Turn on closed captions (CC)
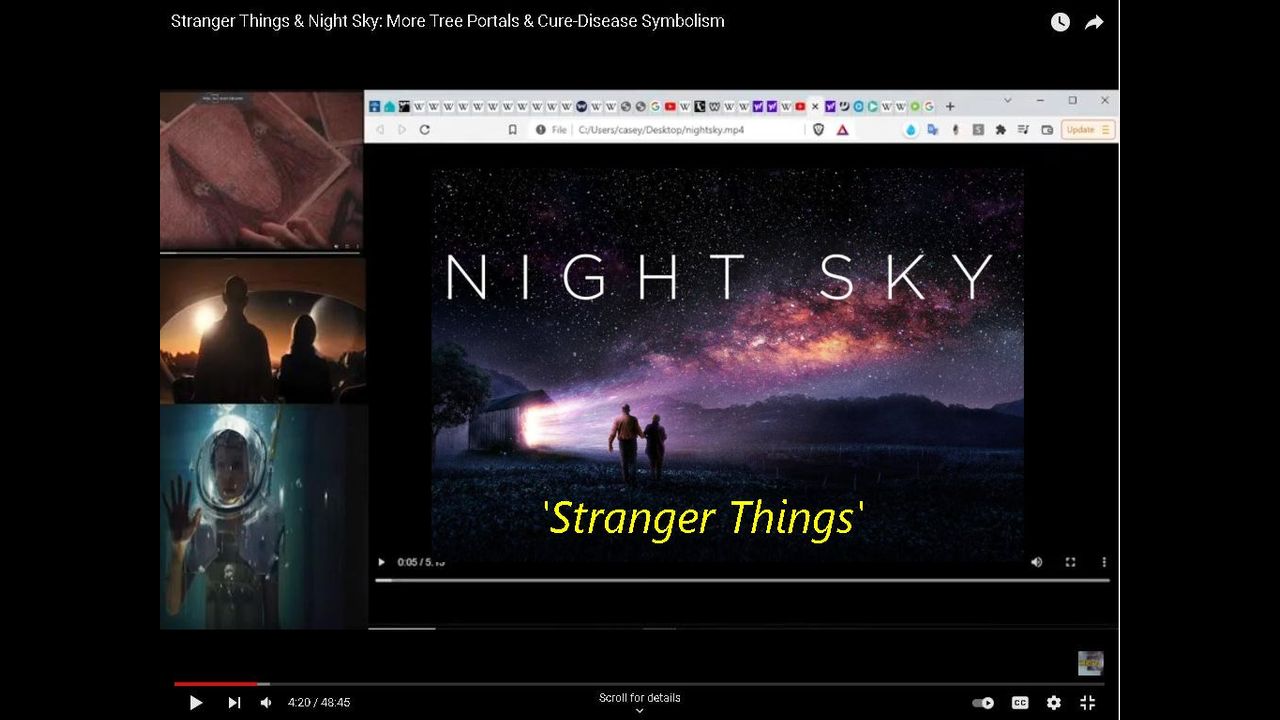Viewport: 1280px width, 720px height. [x=1020, y=703]
